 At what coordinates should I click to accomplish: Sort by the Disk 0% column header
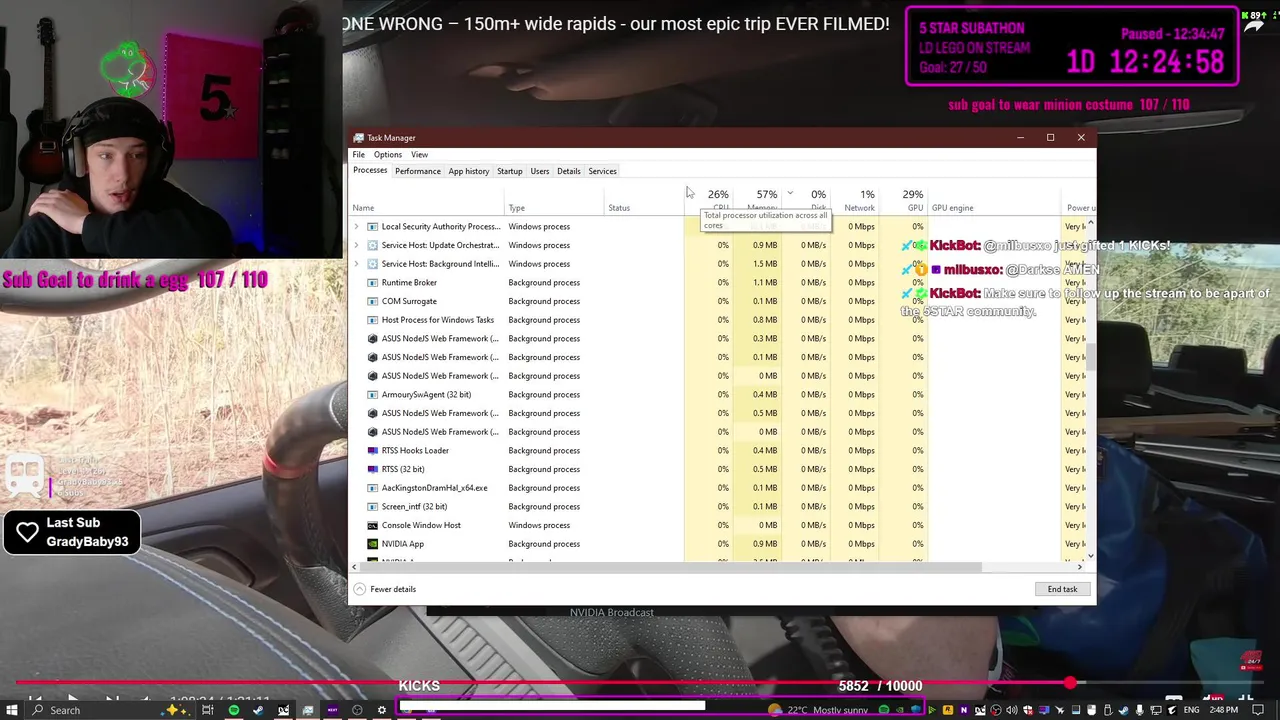(807, 200)
